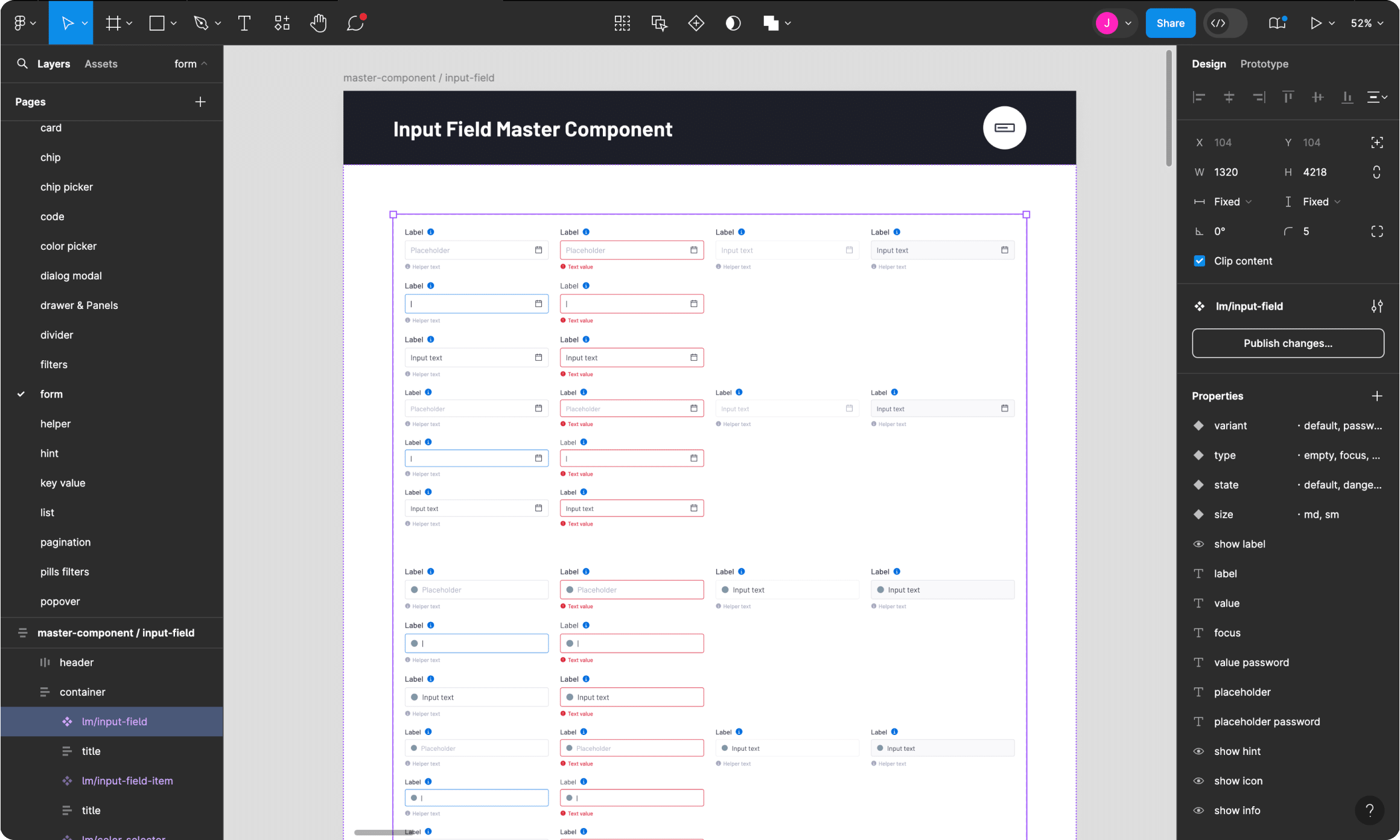Image resolution: width=1400 pixels, height=840 pixels.
Task: Open pen tools dropdown arrow
Action: tap(218, 23)
